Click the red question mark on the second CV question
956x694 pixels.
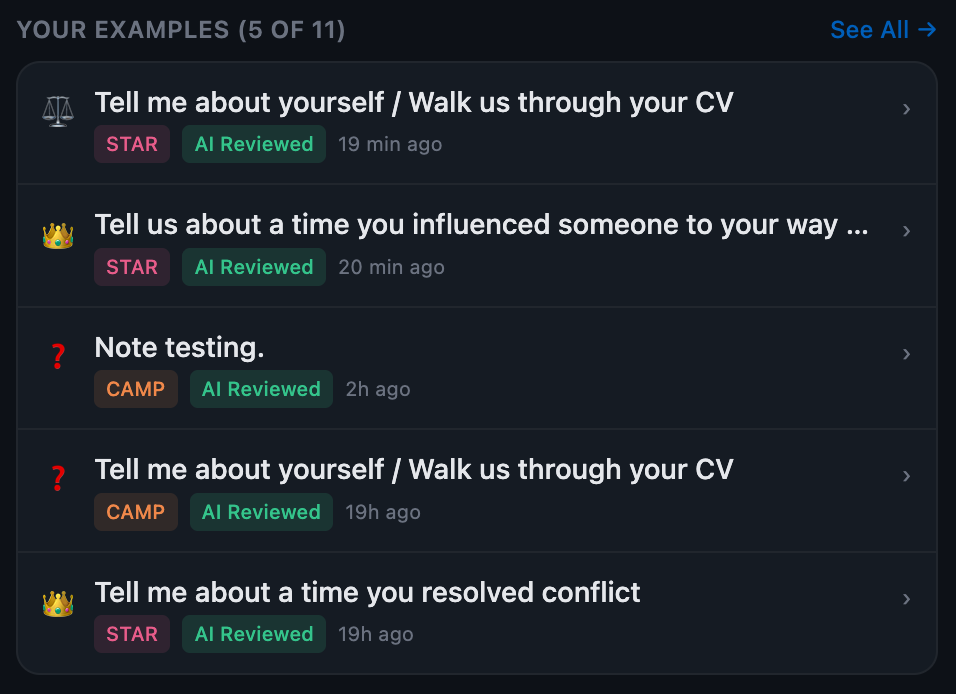(x=57, y=477)
